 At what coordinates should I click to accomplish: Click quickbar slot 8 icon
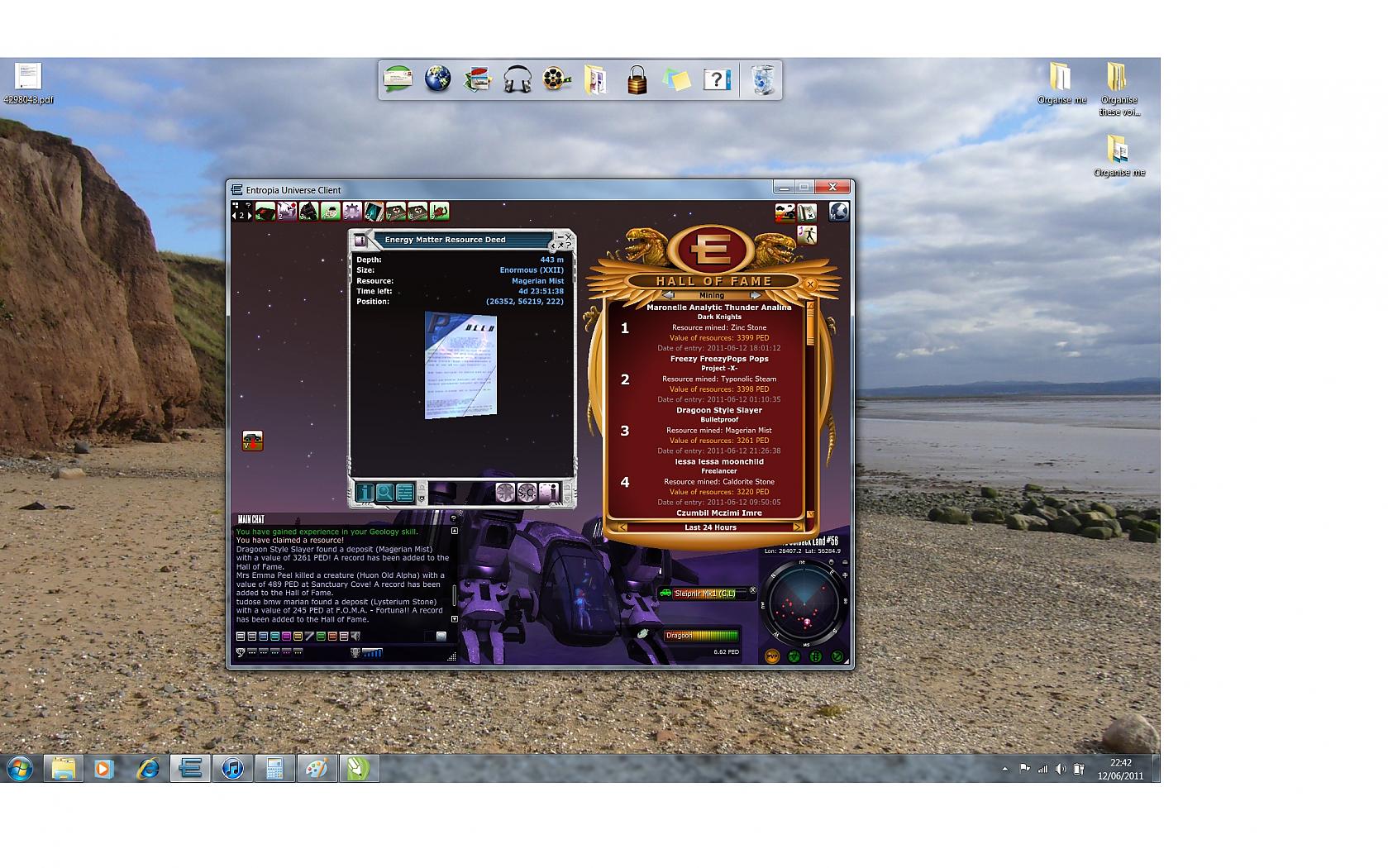click(417, 211)
